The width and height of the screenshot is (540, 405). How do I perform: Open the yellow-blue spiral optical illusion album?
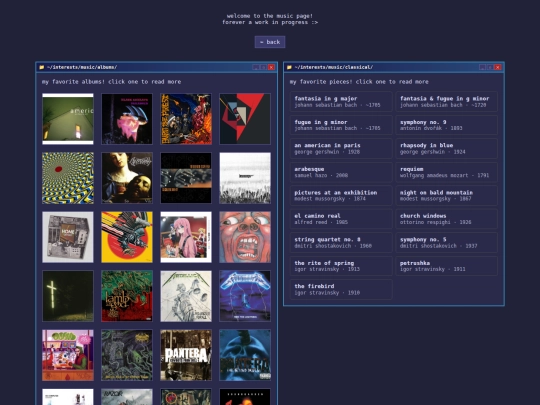[68, 178]
